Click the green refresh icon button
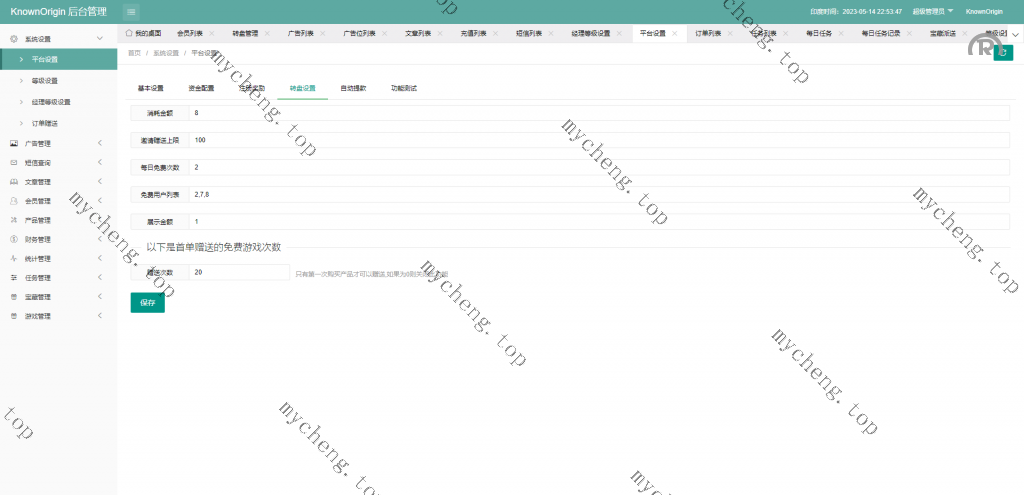Screen dimensions: 1024x495 1003,53
